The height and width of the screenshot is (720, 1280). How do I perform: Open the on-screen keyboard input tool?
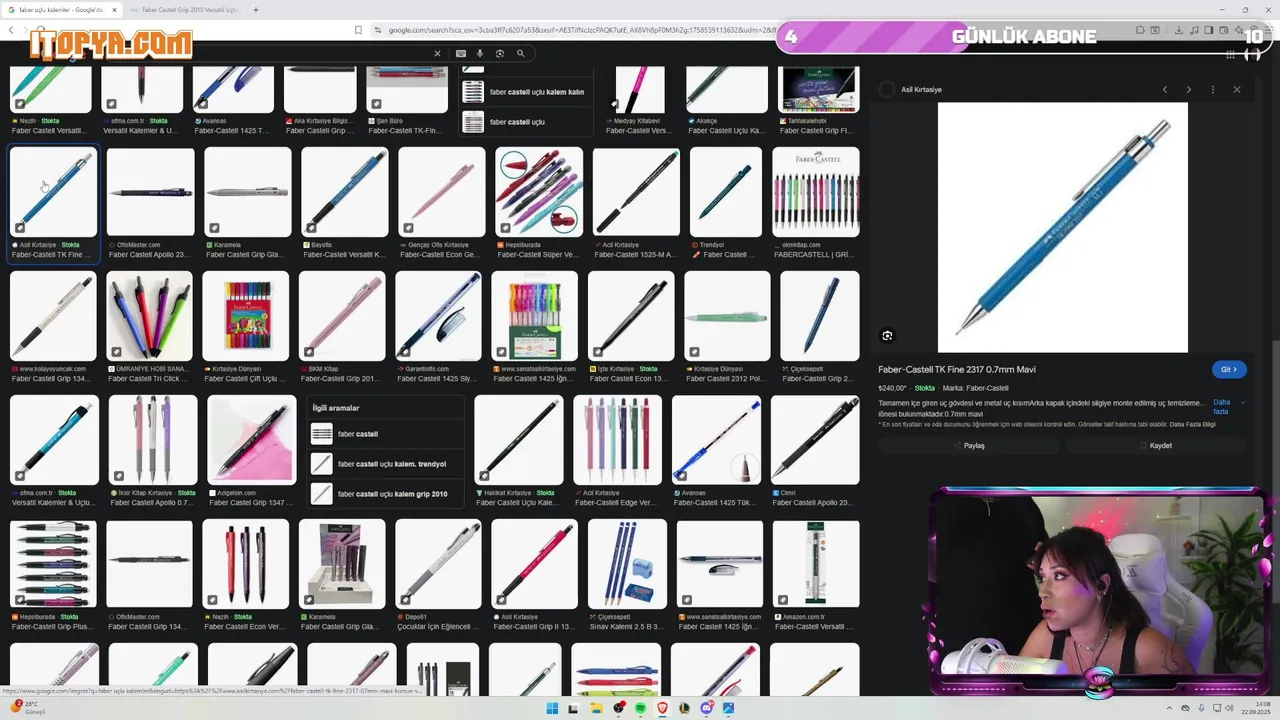(x=461, y=53)
